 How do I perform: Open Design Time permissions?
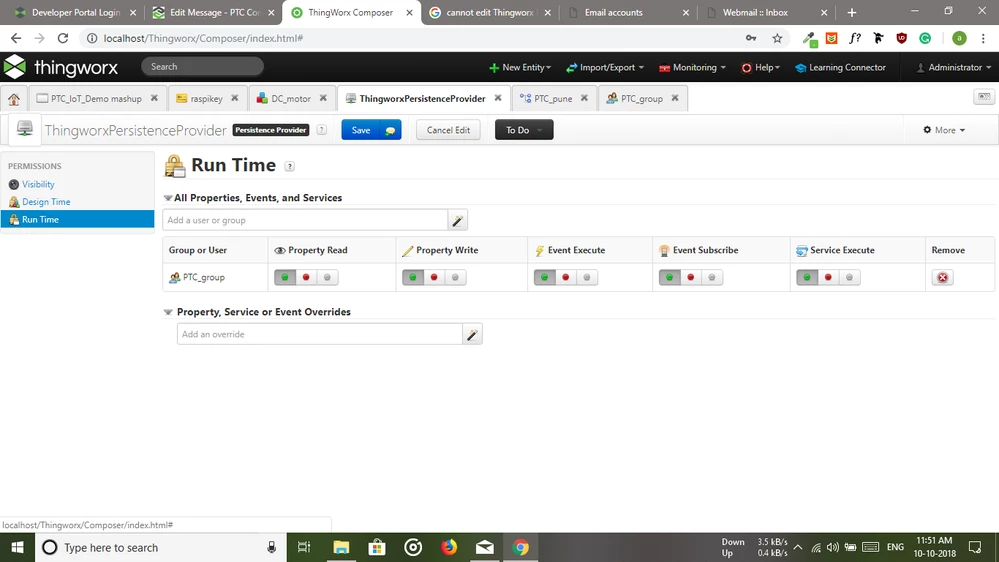pos(46,202)
